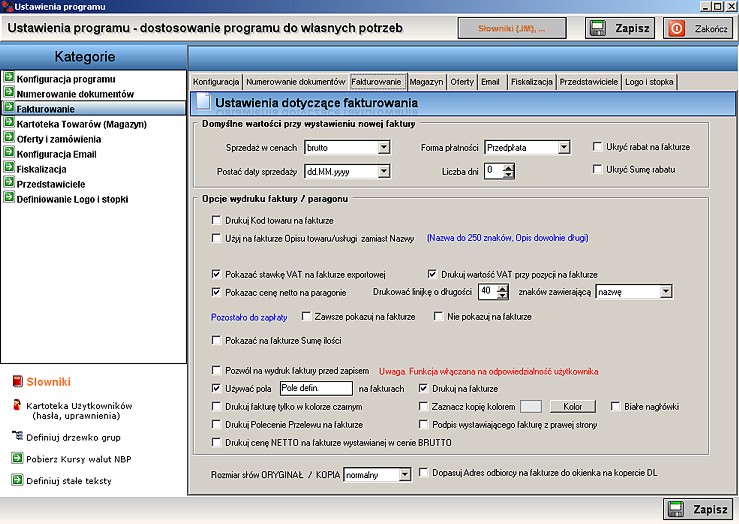Uncheck Pokazać cenę netto na paragonie
The width and height of the screenshot is (739, 524).
pos(216,292)
